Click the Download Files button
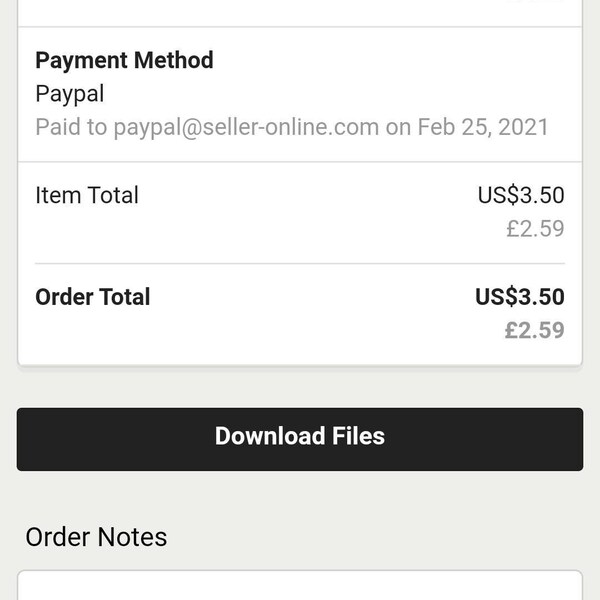 (300, 439)
